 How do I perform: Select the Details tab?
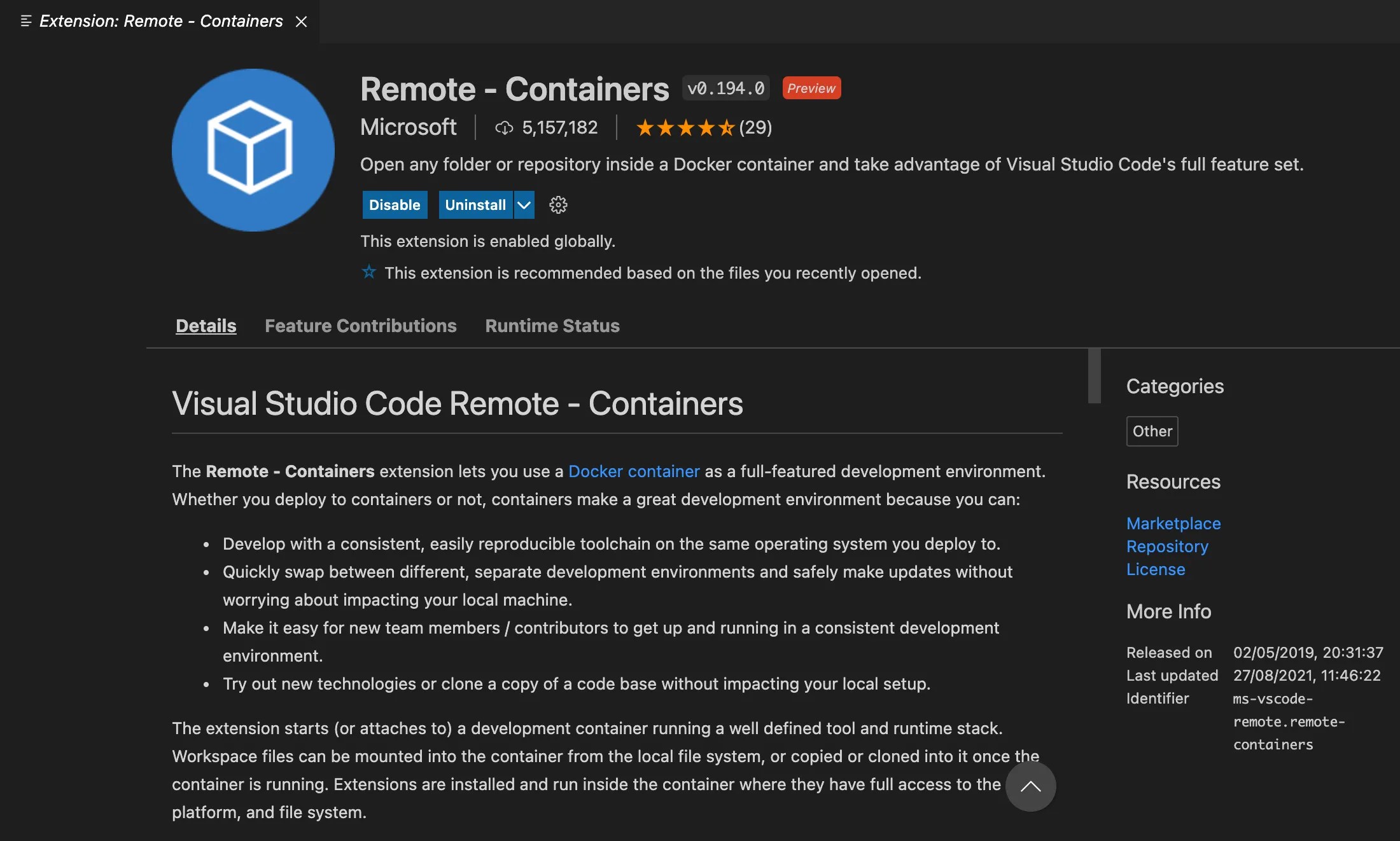(206, 326)
